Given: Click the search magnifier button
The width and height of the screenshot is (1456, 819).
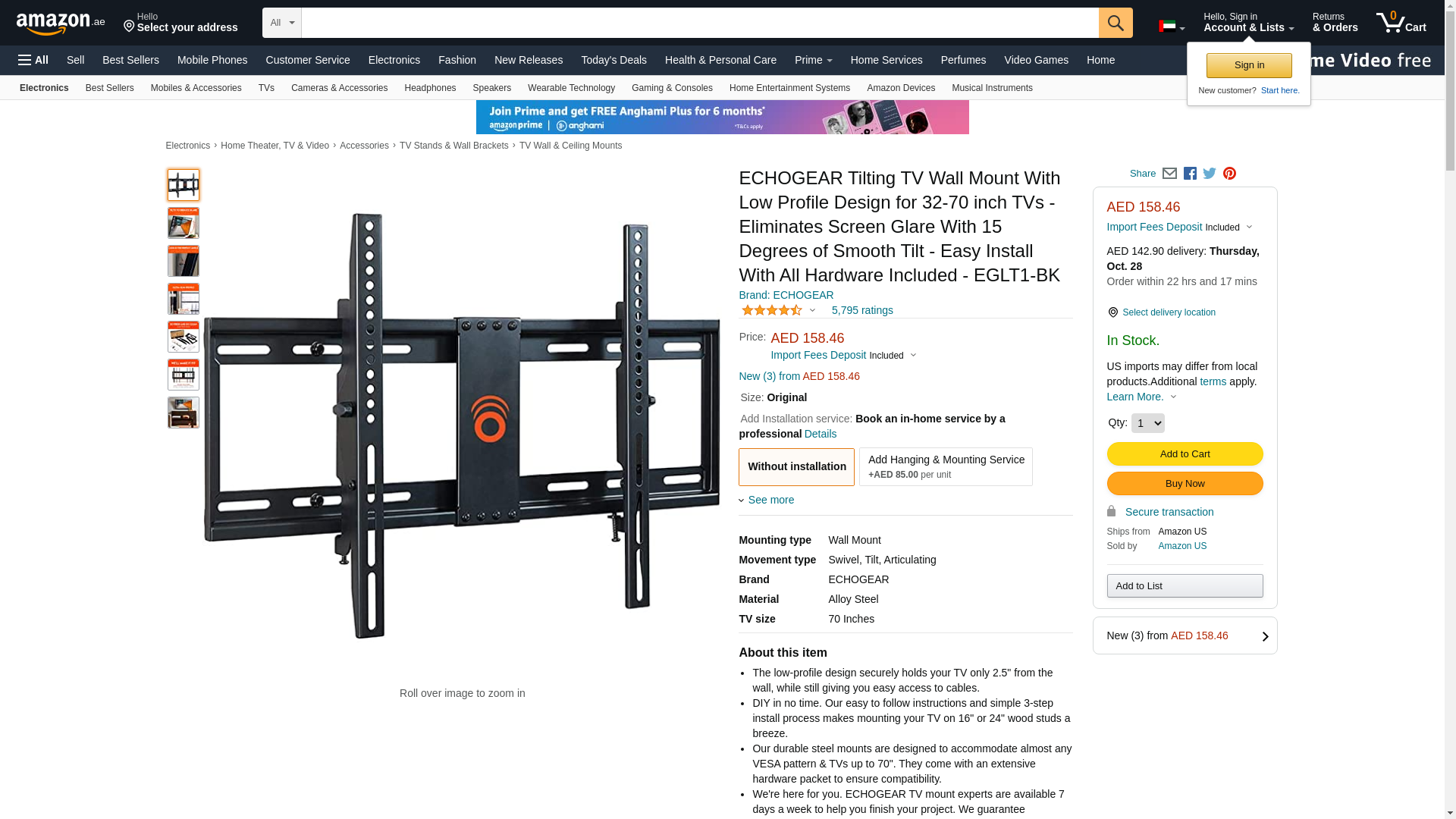Looking at the screenshot, I should tap(1116, 23).
